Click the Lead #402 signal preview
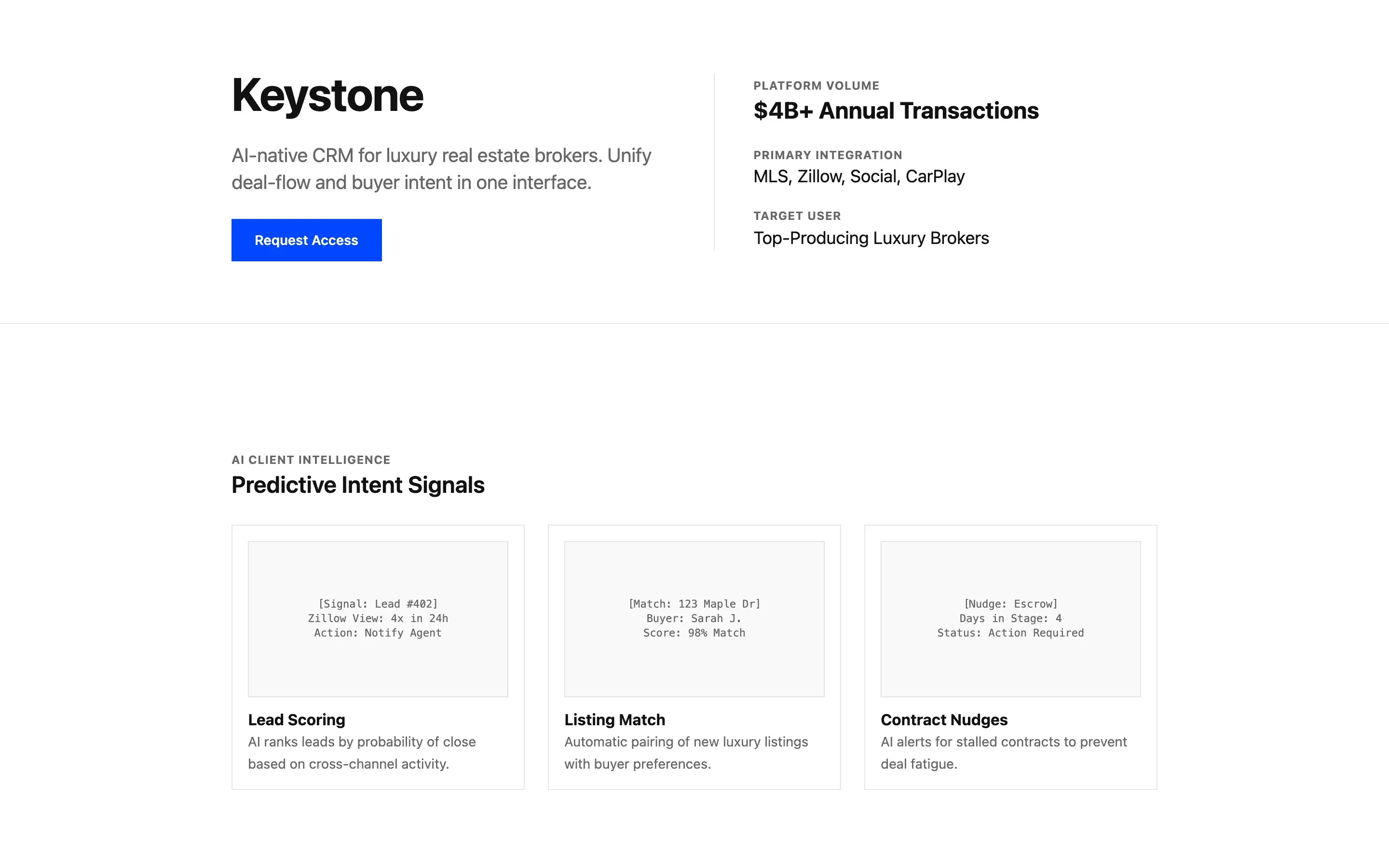 pyautogui.click(x=378, y=618)
